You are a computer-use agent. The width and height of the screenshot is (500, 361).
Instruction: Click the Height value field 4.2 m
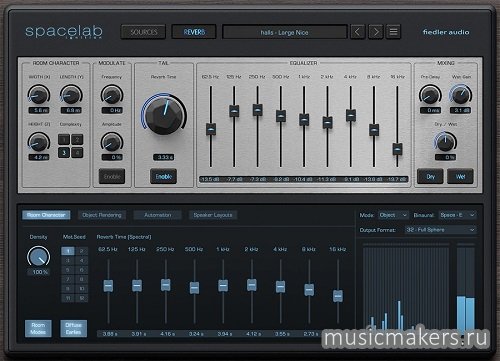pyautogui.click(x=39, y=157)
